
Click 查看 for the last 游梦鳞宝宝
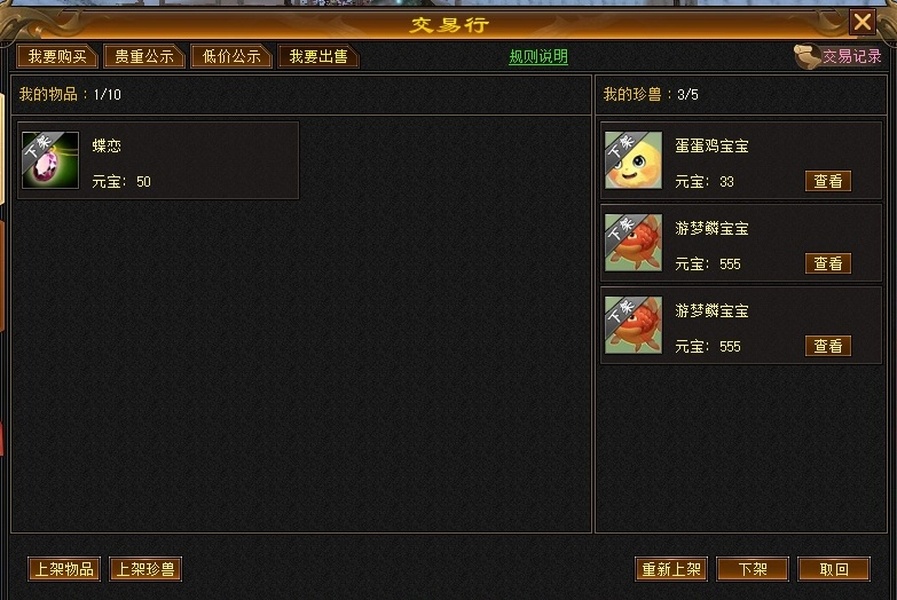pyautogui.click(x=828, y=346)
